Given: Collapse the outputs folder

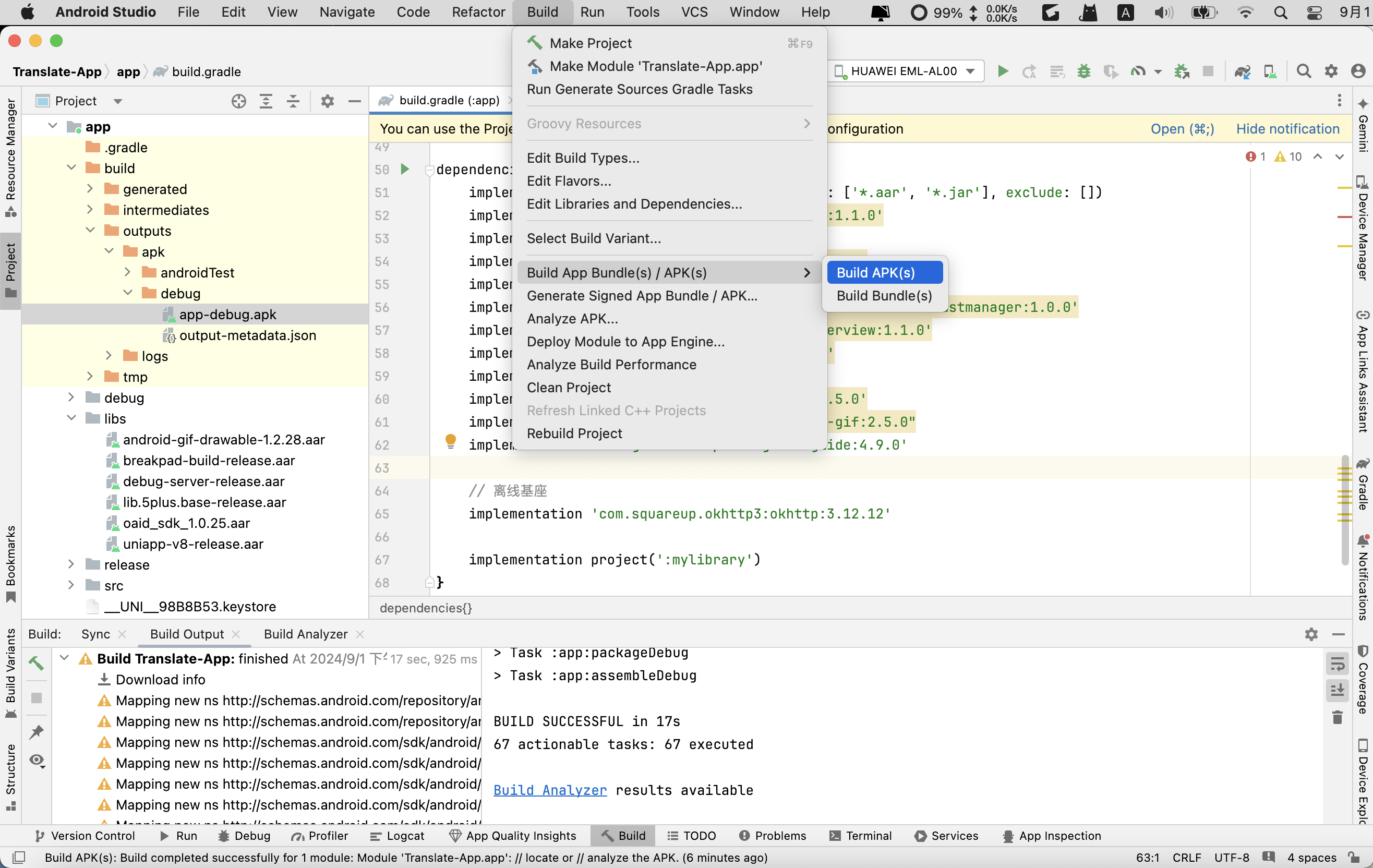Looking at the screenshot, I should coord(90,231).
